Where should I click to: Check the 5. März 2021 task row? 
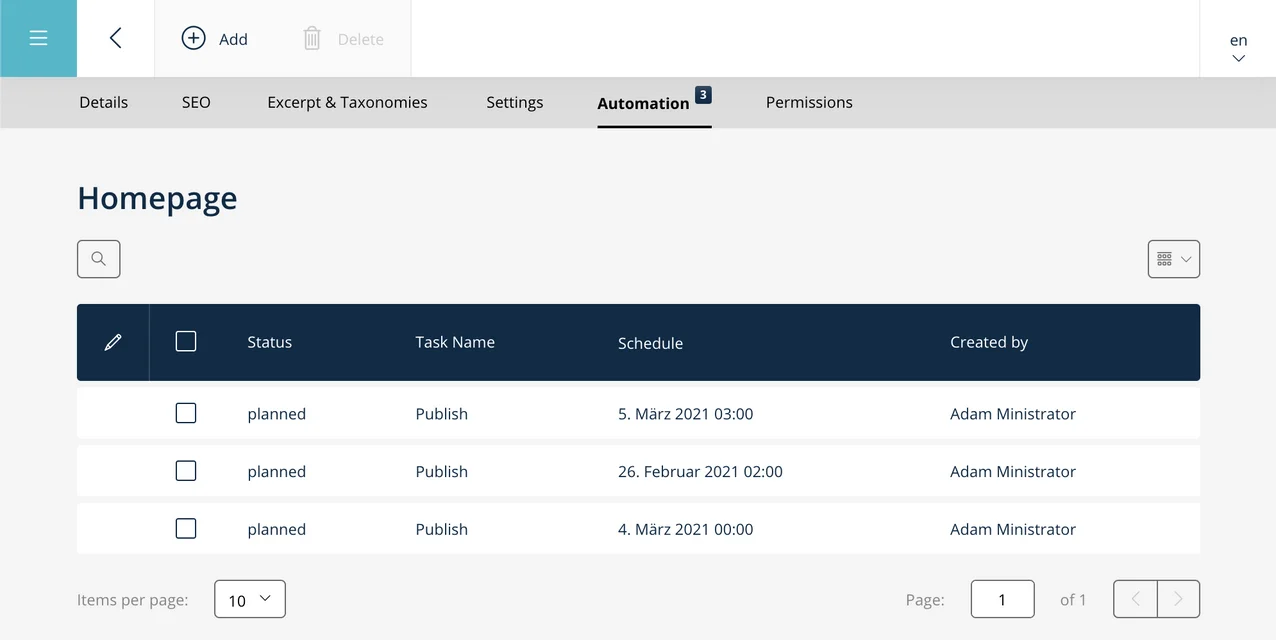(185, 413)
